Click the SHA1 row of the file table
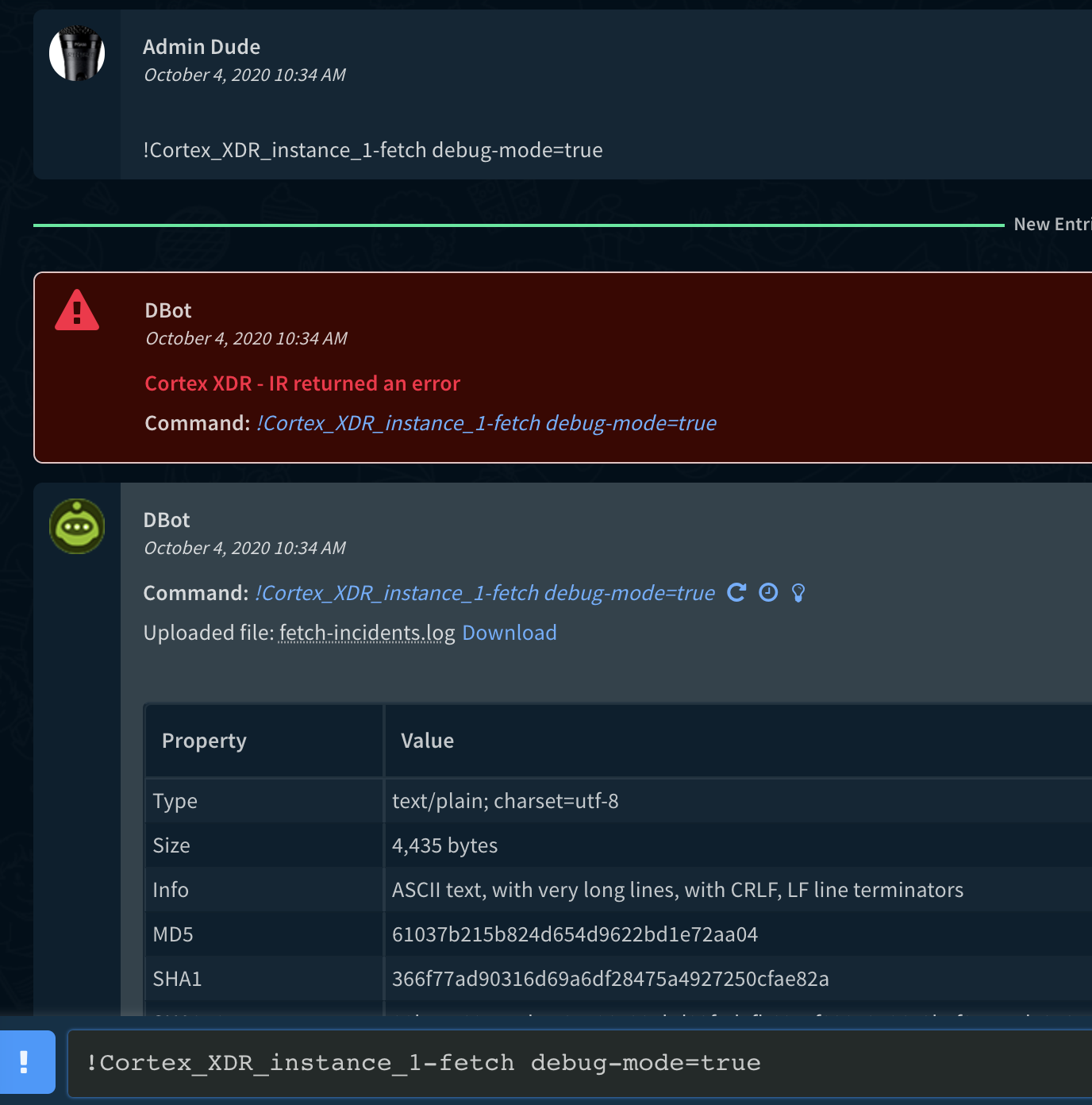 pos(476,979)
